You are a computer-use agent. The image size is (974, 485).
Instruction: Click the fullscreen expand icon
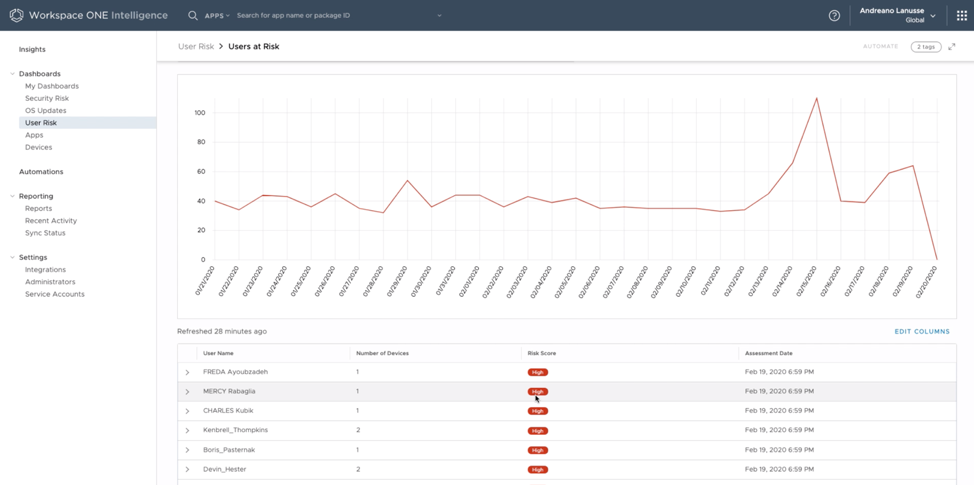pos(952,47)
